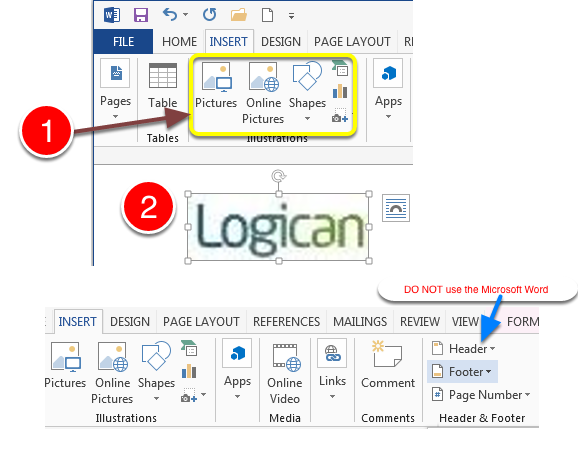Click the Open folder icon
This screenshot has height=460, width=578.
pos(238,15)
